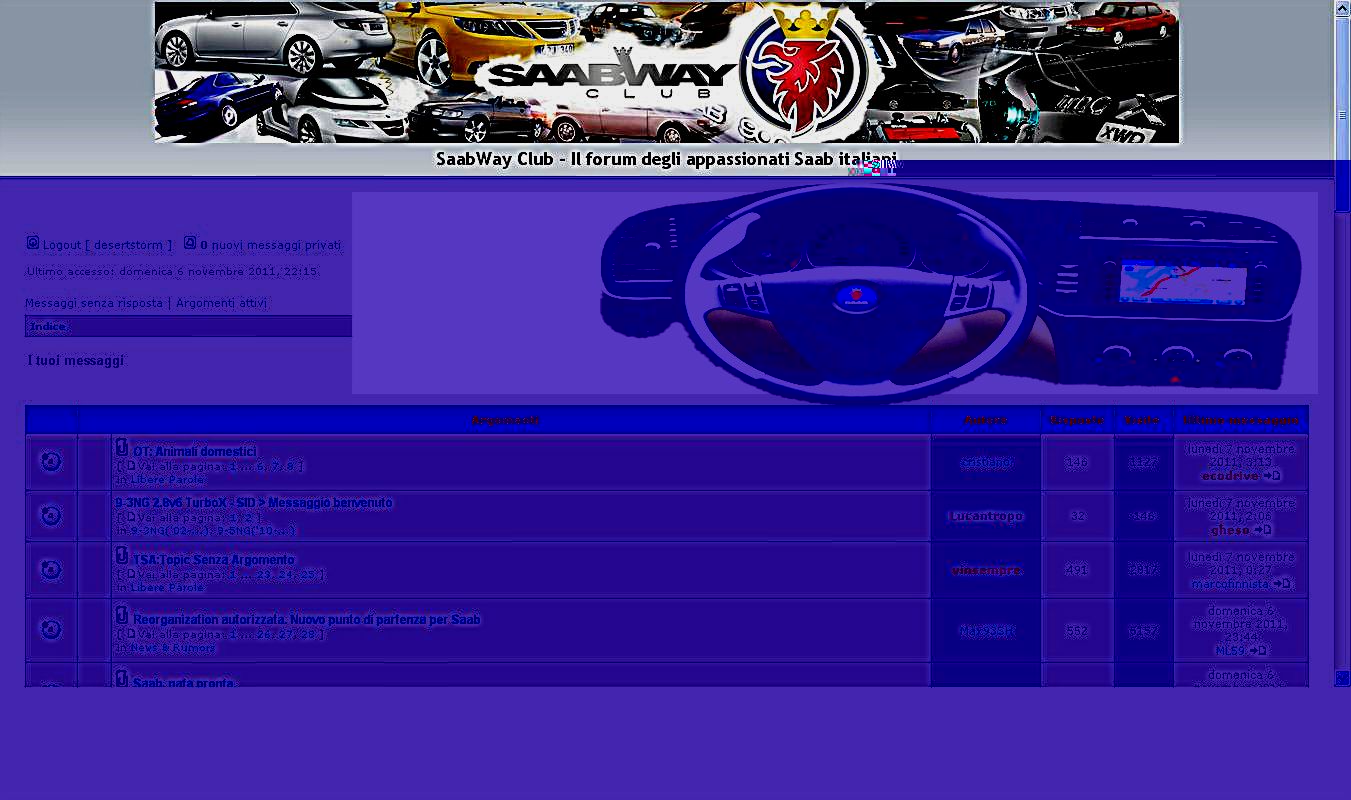The width and height of the screenshot is (1351, 800).
Task: Open the TSA:Topic Senza Argomento thread
Action: 214,560
